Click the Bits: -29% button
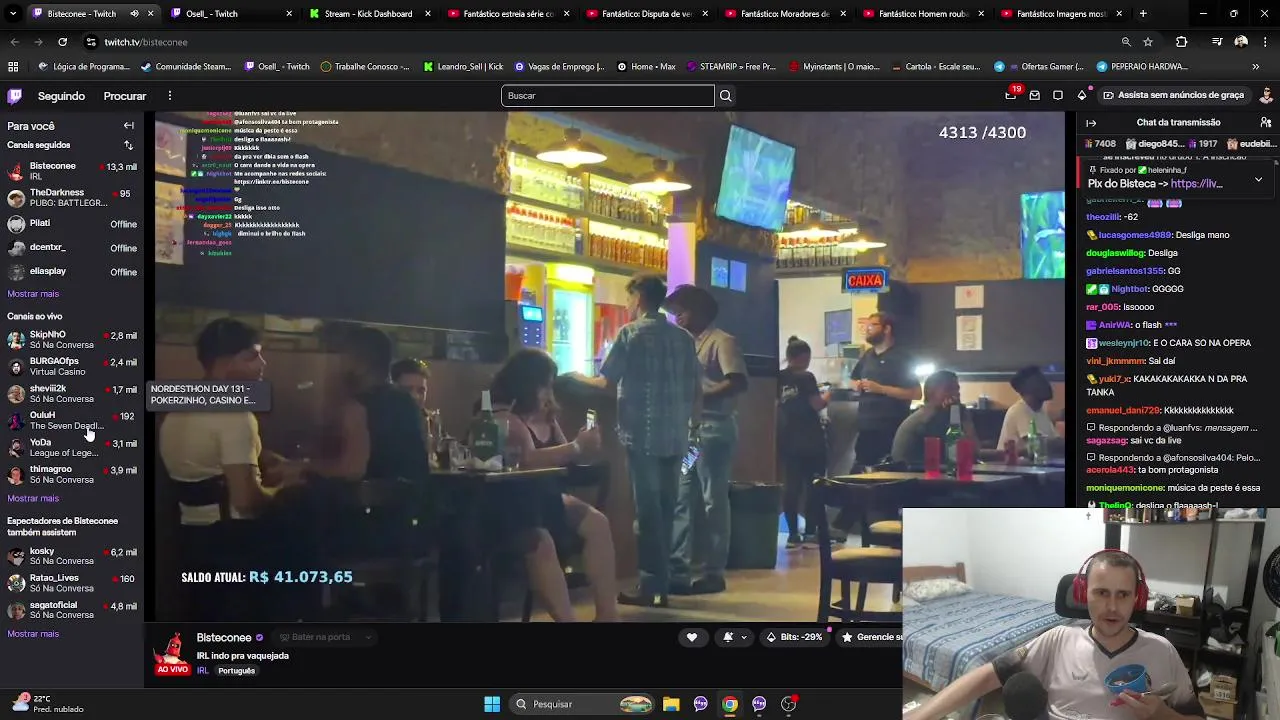The height and width of the screenshot is (720, 1280). point(794,637)
